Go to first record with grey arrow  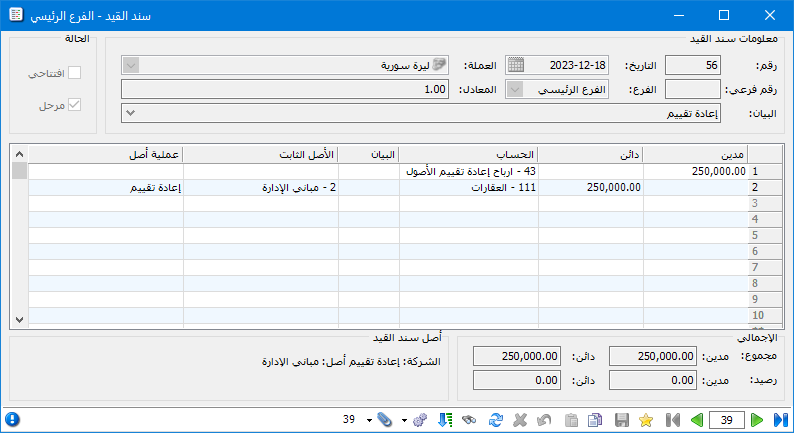673,420
